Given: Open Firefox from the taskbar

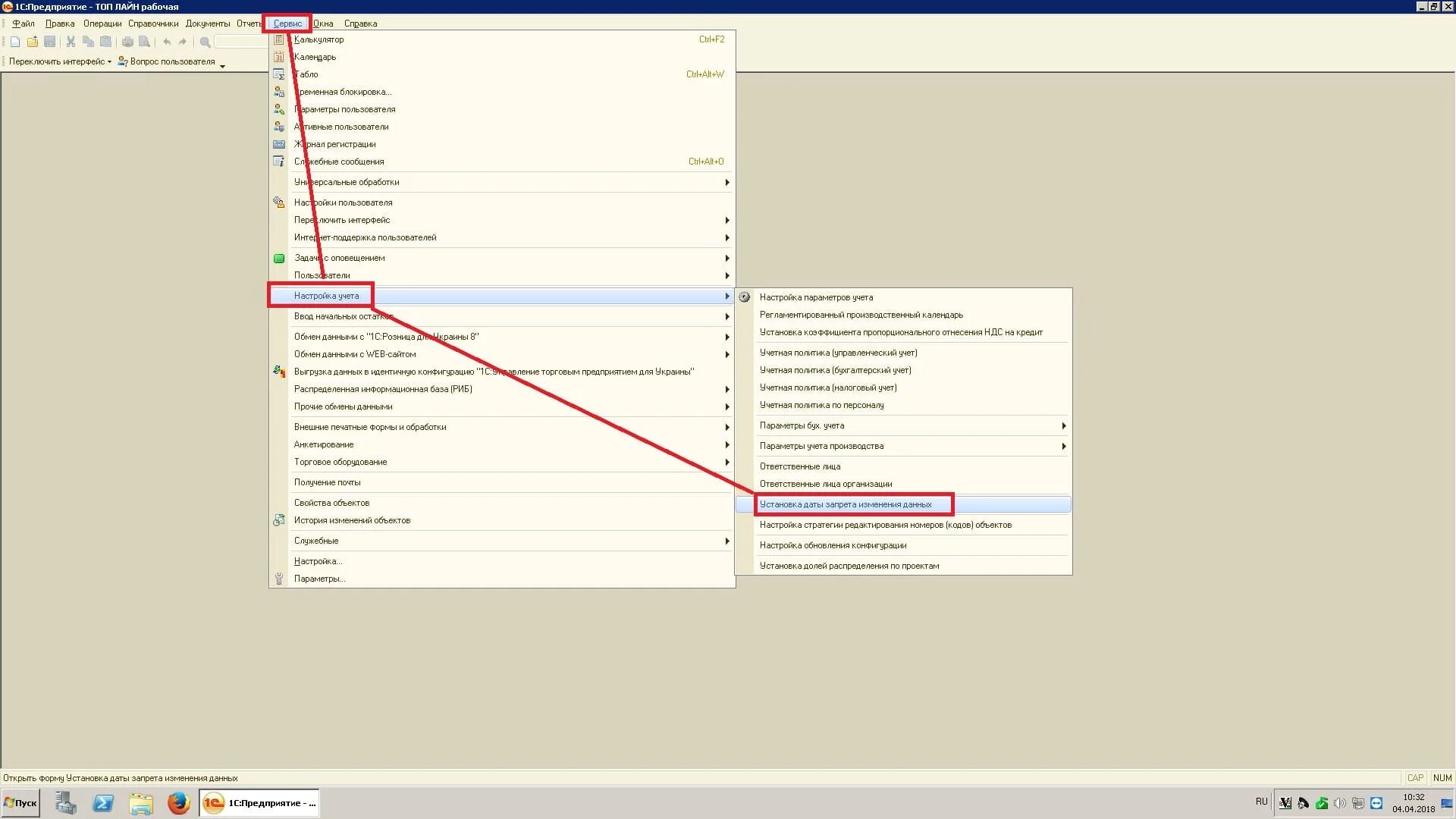Looking at the screenshot, I should tap(179, 802).
